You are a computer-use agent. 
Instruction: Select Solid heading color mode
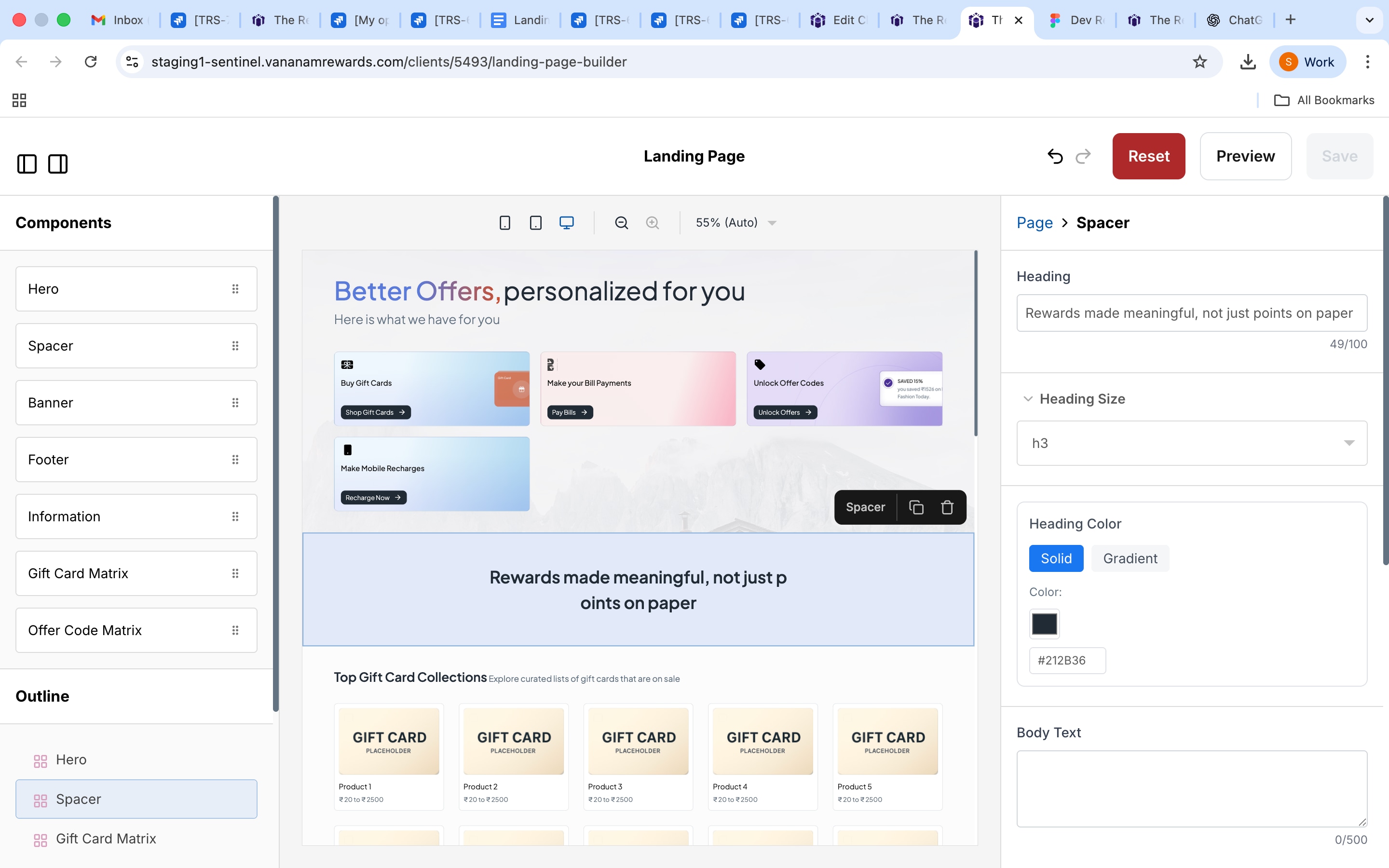coord(1056,558)
